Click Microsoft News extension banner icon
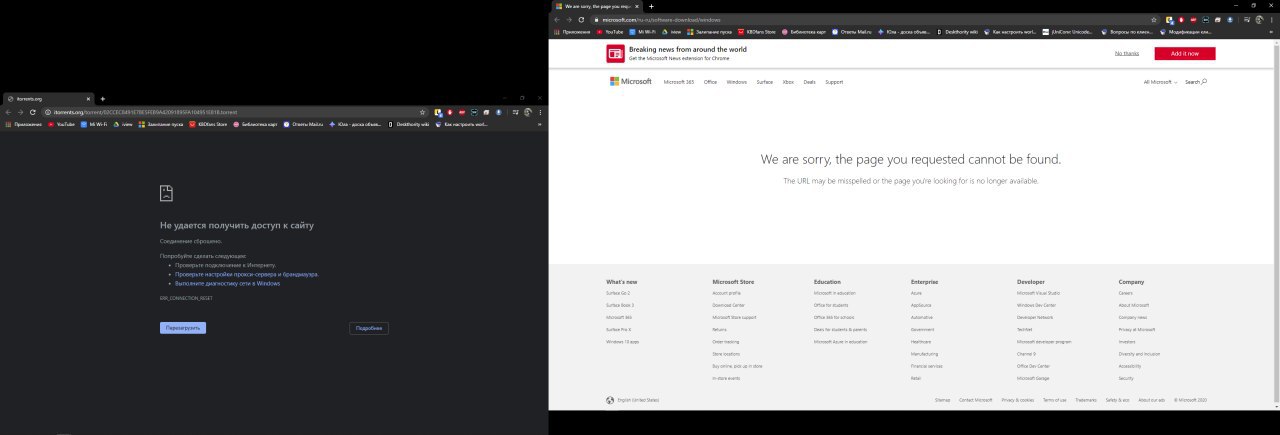The image size is (1280, 435). 615,53
